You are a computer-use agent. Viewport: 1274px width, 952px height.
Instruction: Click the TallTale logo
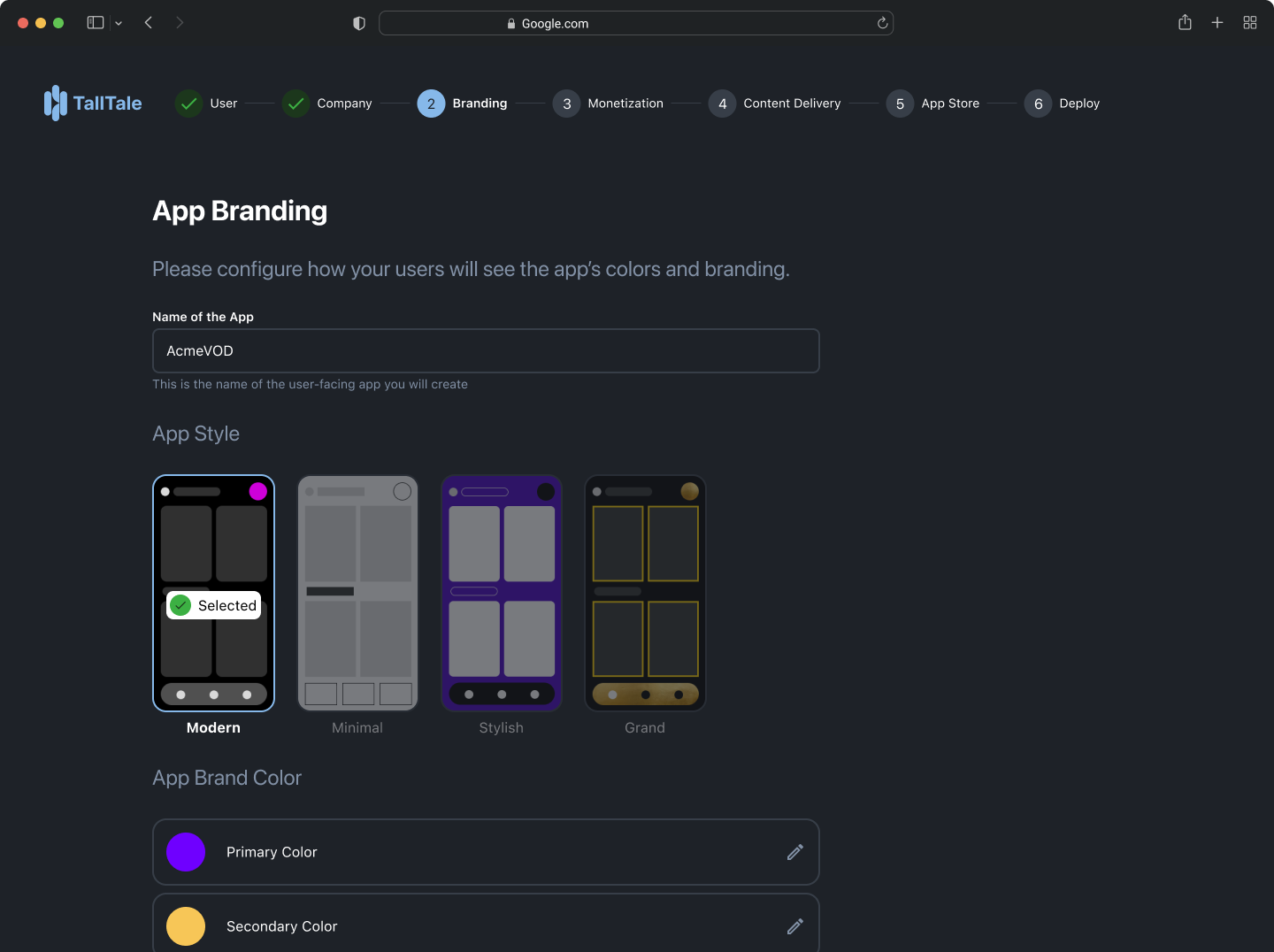tap(93, 104)
